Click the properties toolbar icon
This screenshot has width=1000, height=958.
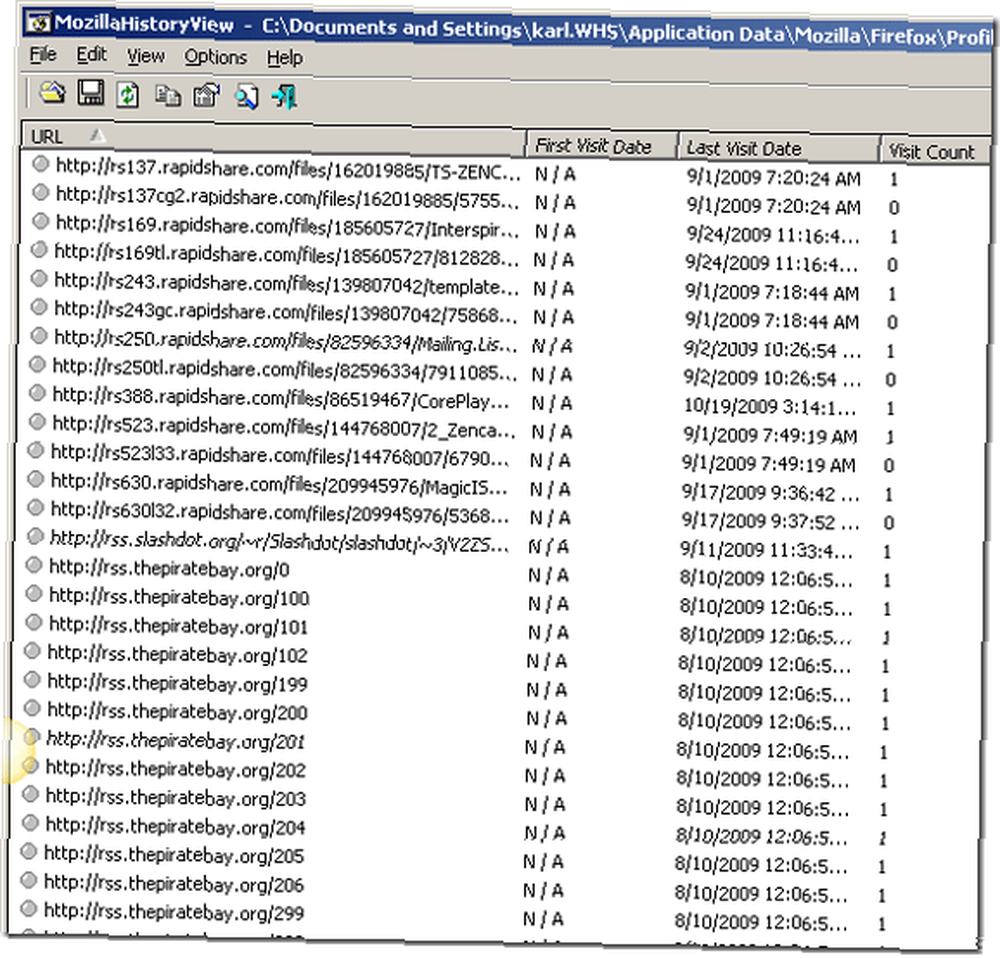pyautogui.click(x=207, y=96)
